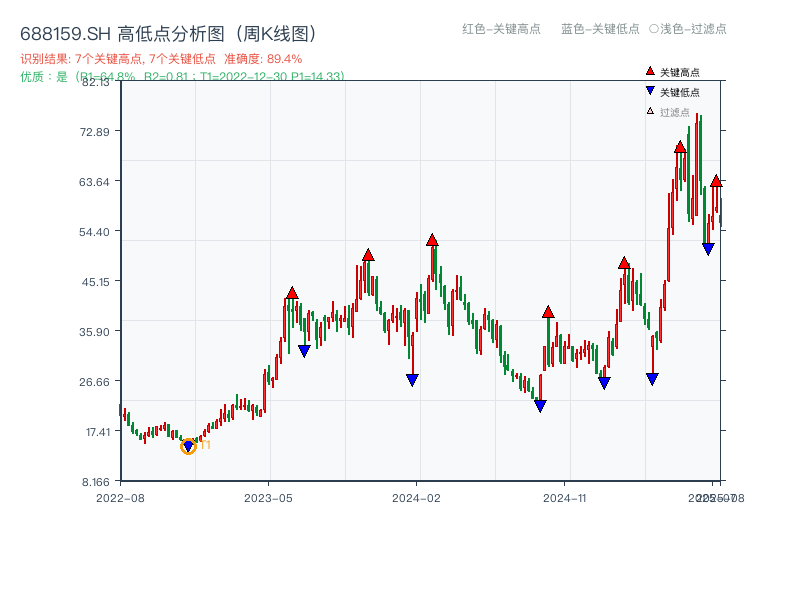
Task: Click the red 关键高点 triangle icon in the legend
Action: point(649,71)
